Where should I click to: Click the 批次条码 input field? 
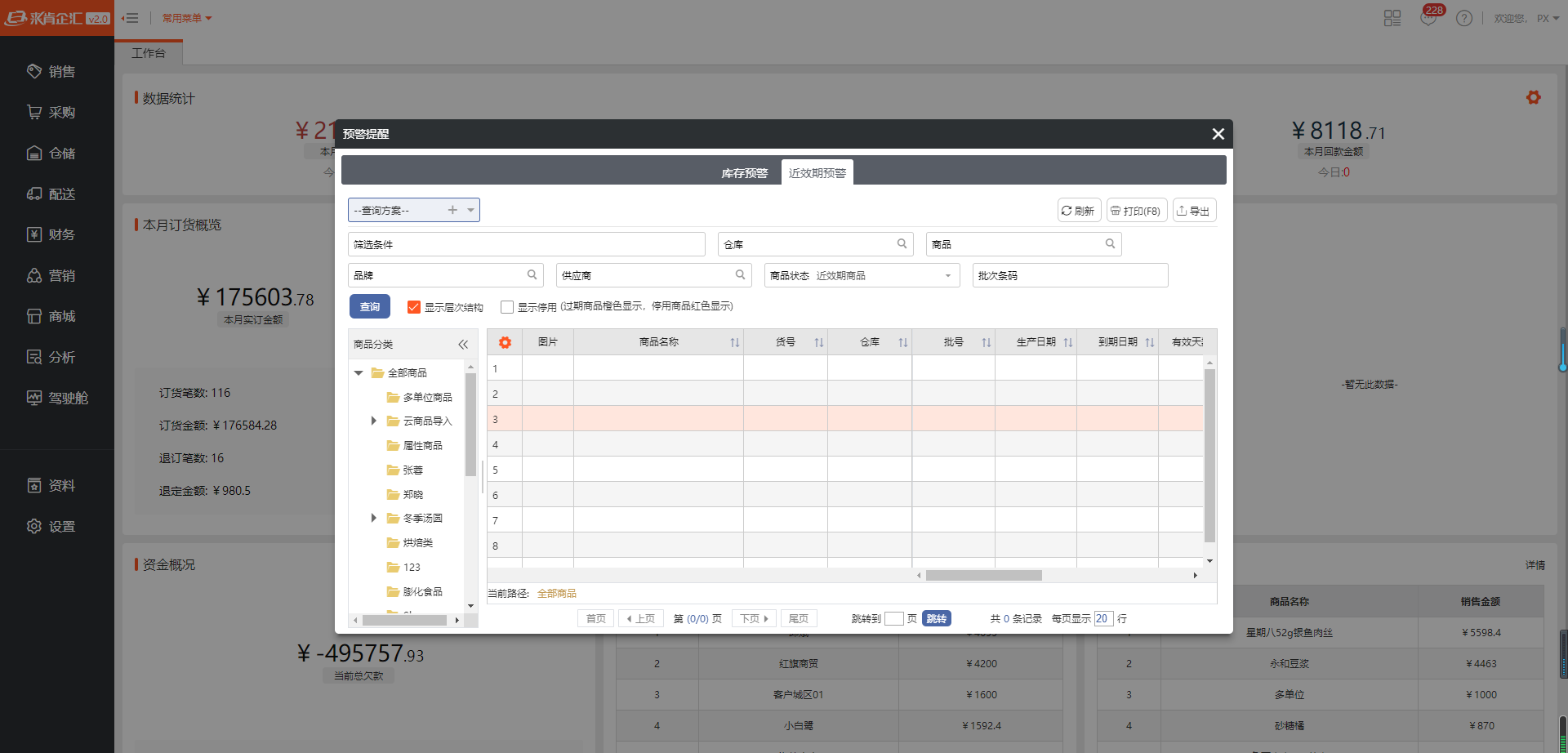tap(1070, 275)
